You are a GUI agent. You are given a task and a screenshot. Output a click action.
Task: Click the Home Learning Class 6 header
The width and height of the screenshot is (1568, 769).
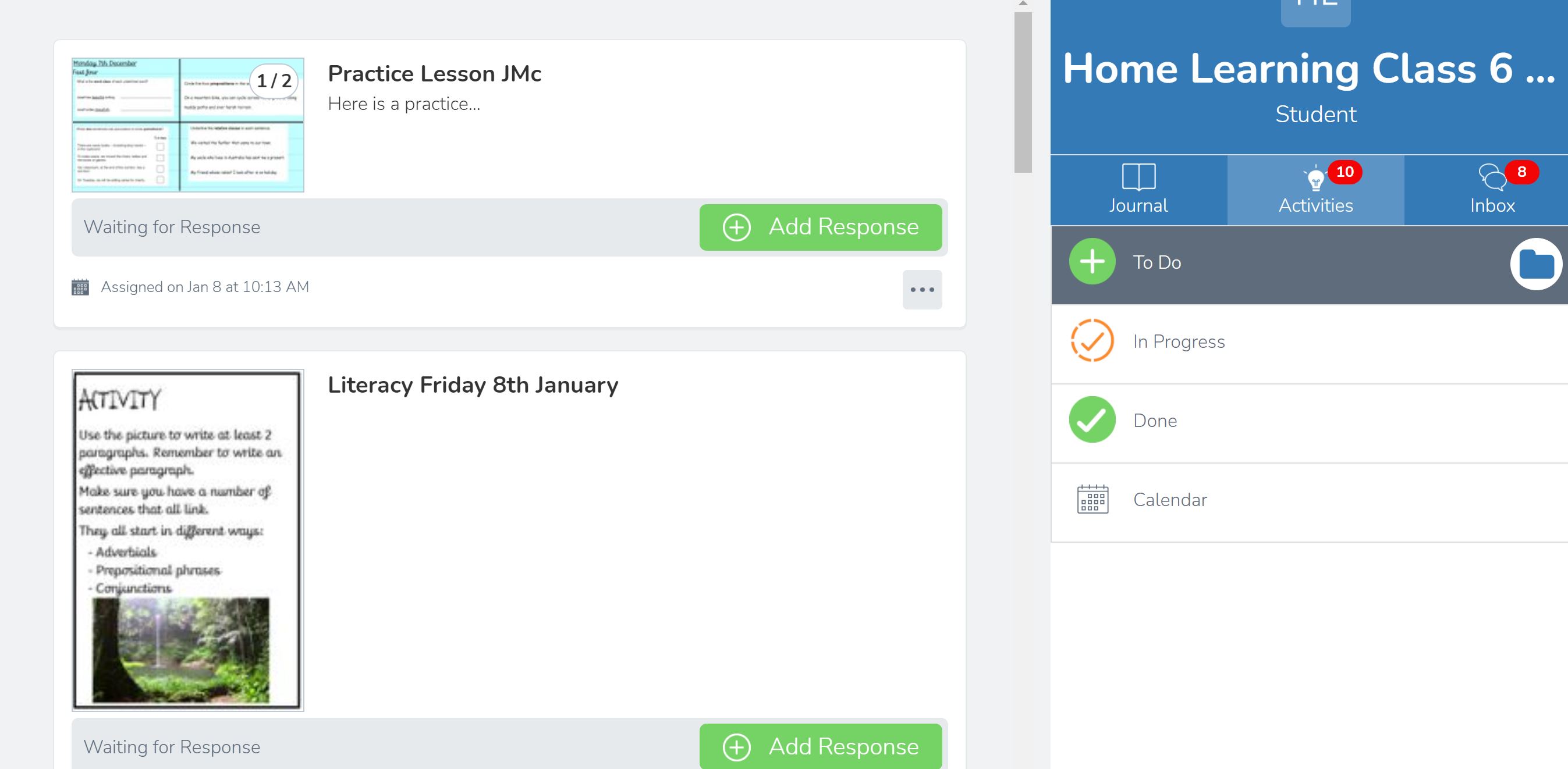coord(1308,69)
